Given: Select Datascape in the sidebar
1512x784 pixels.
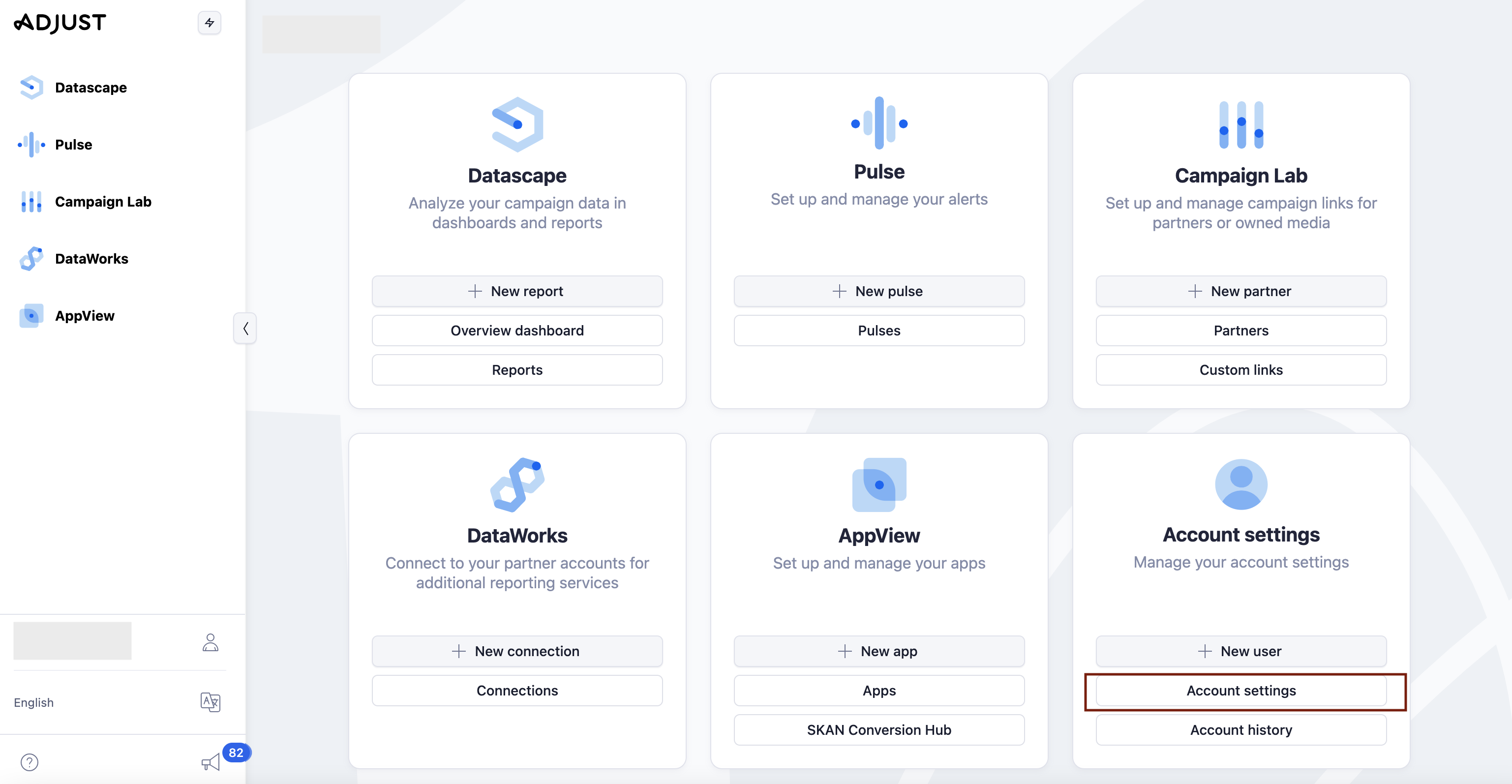Looking at the screenshot, I should point(91,87).
